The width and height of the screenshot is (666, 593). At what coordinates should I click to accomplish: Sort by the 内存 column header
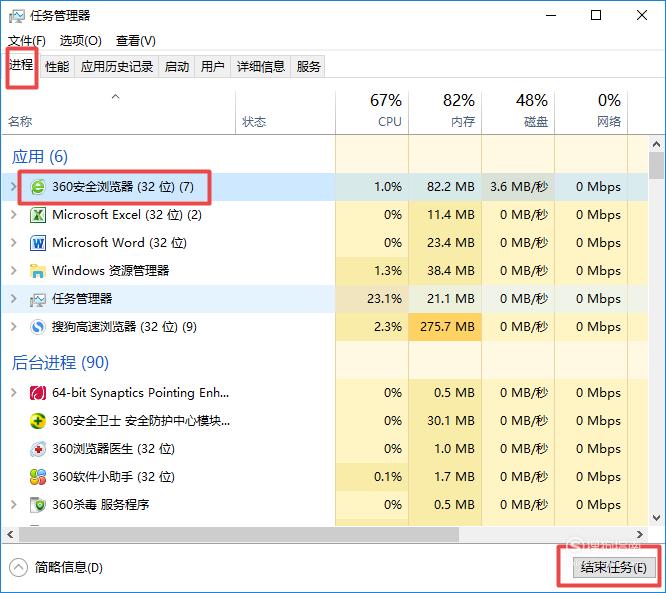pyautogui.click(x=445, y=113)
